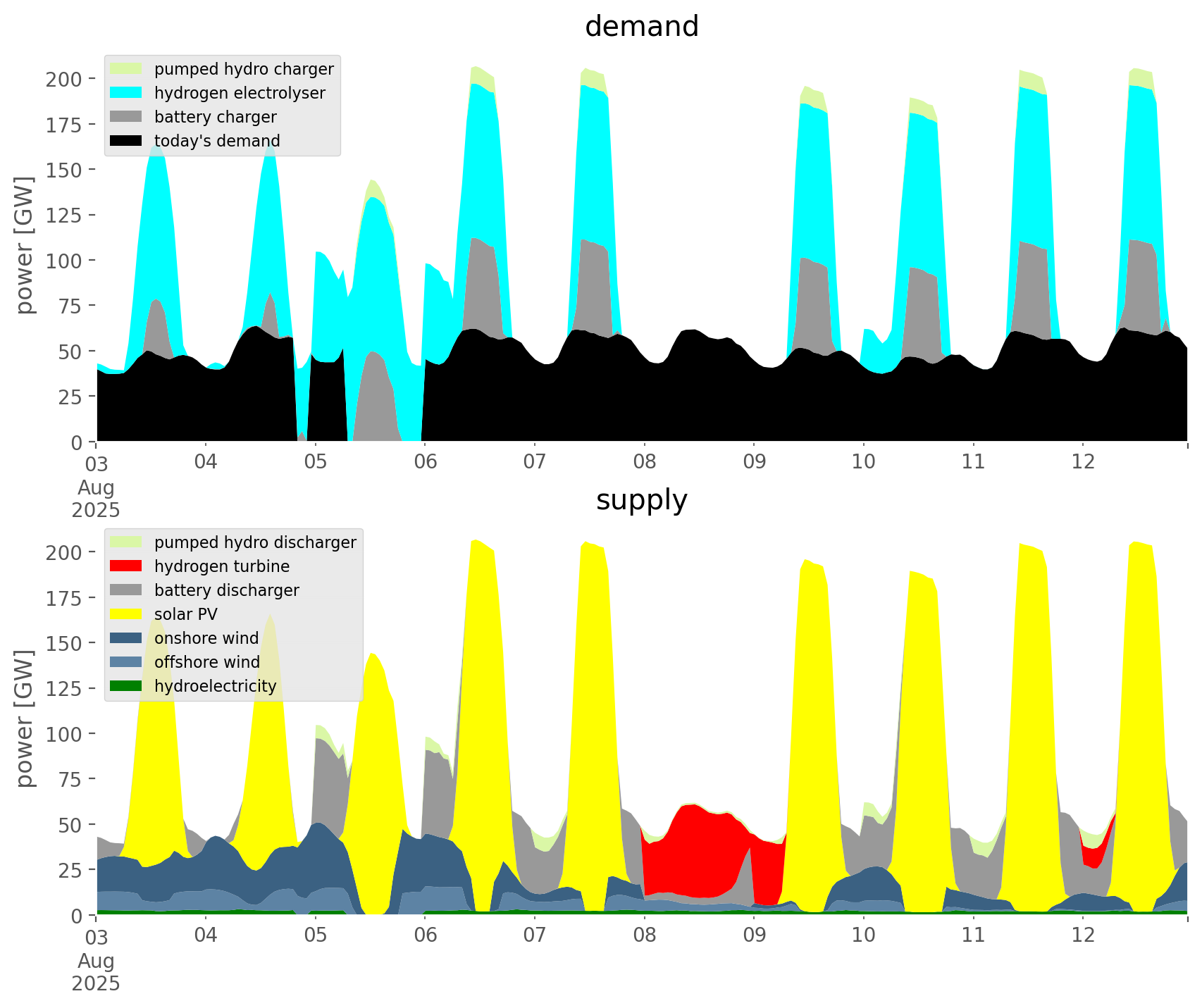The height and width of the screenshot is (1008, 1202).
Task: Click the demand chart title
Action: coord(641,27)
